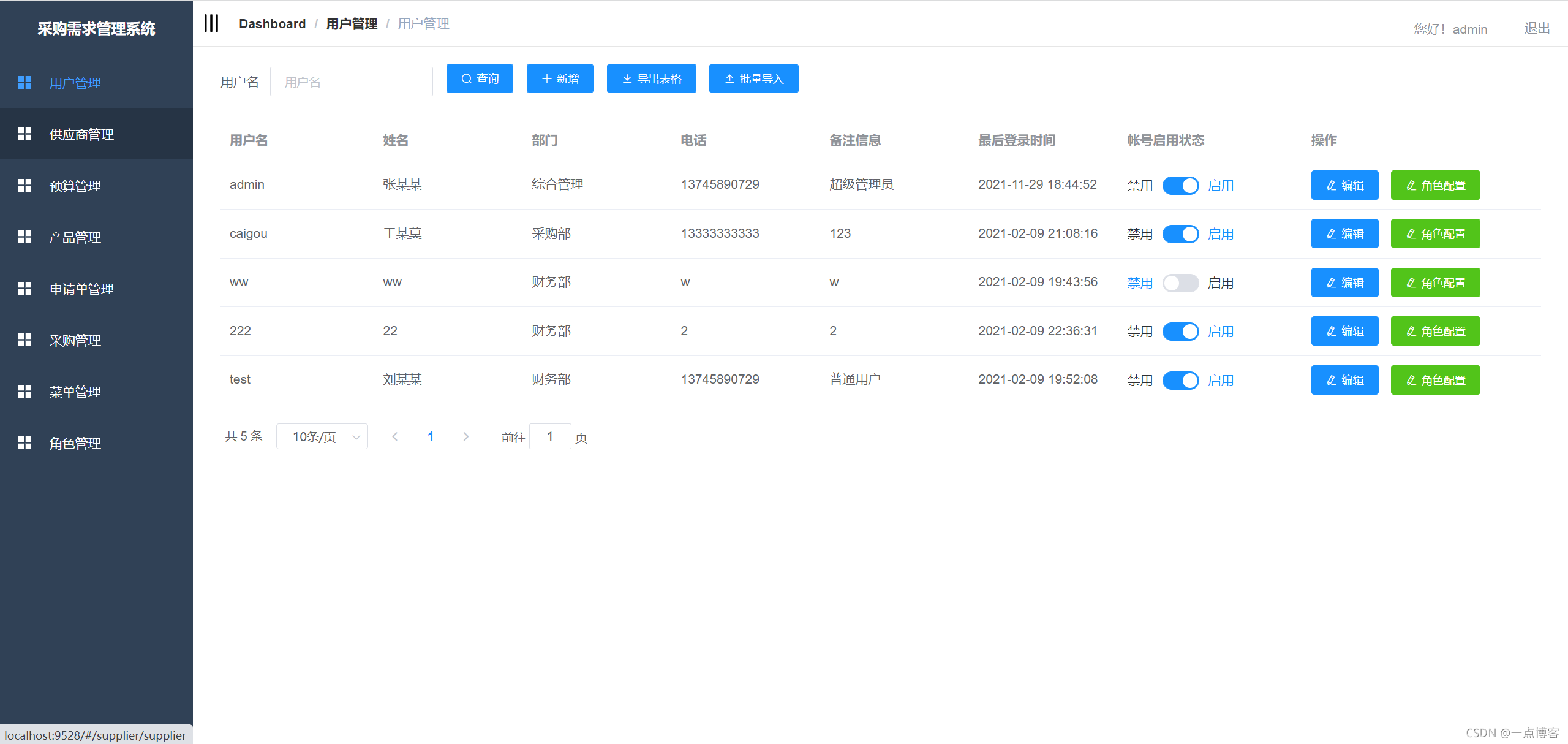Click 帐号启用状态 column header
This screenshot has height=744, width=1568.
pos(1166,140)
